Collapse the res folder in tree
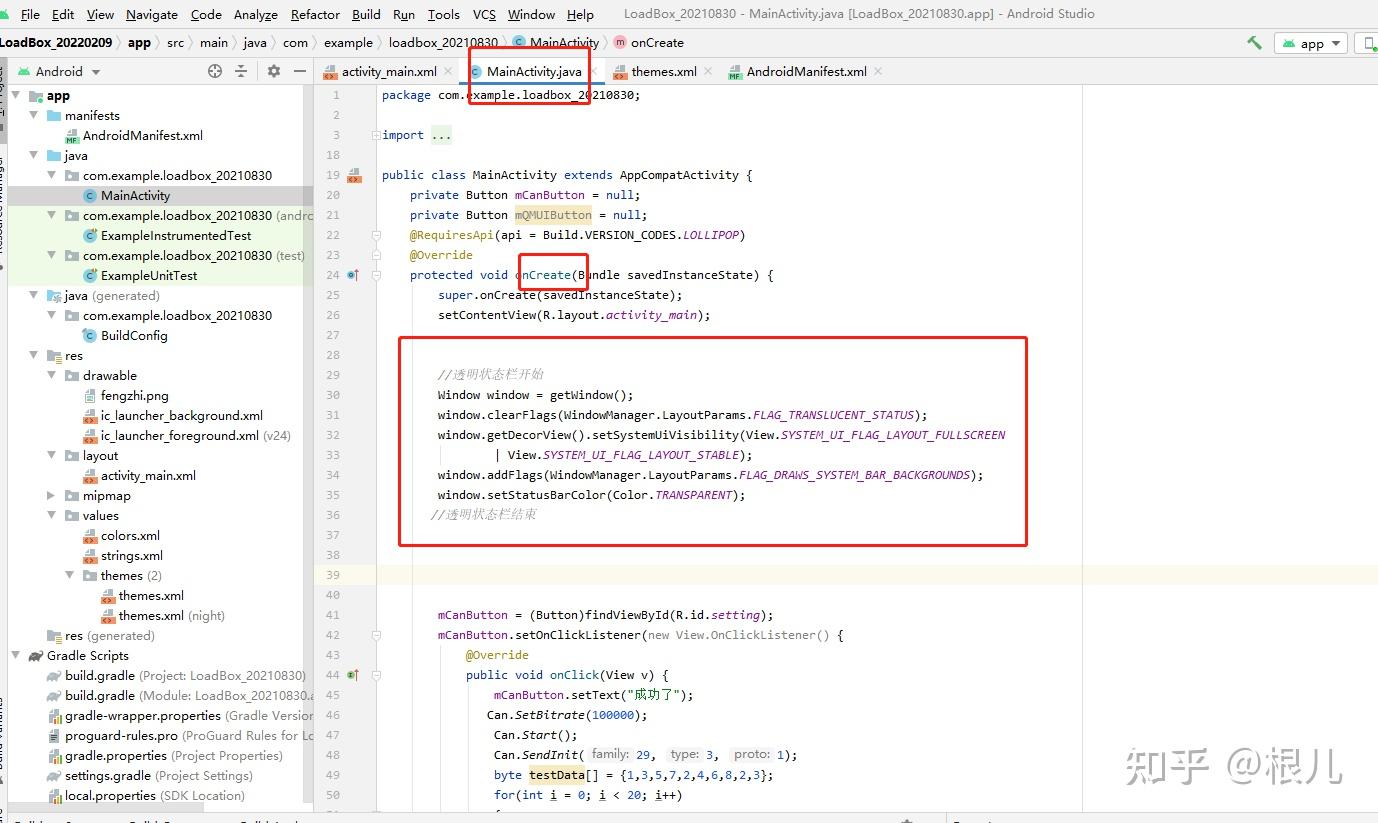This screenshot has height=823, width=1378. click(34, 356)
